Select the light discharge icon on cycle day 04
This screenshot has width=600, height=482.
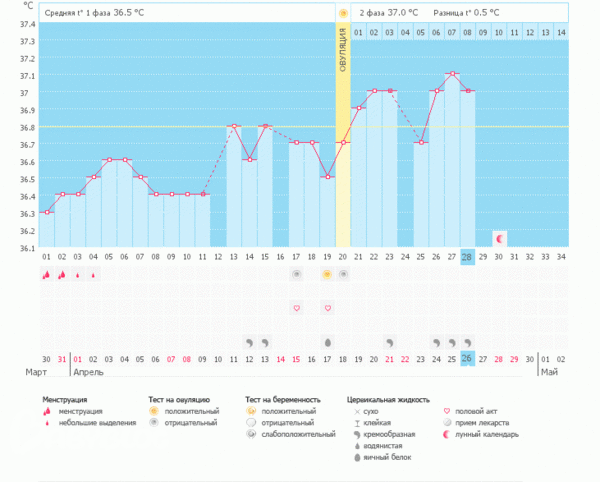(x=94, y=274)
